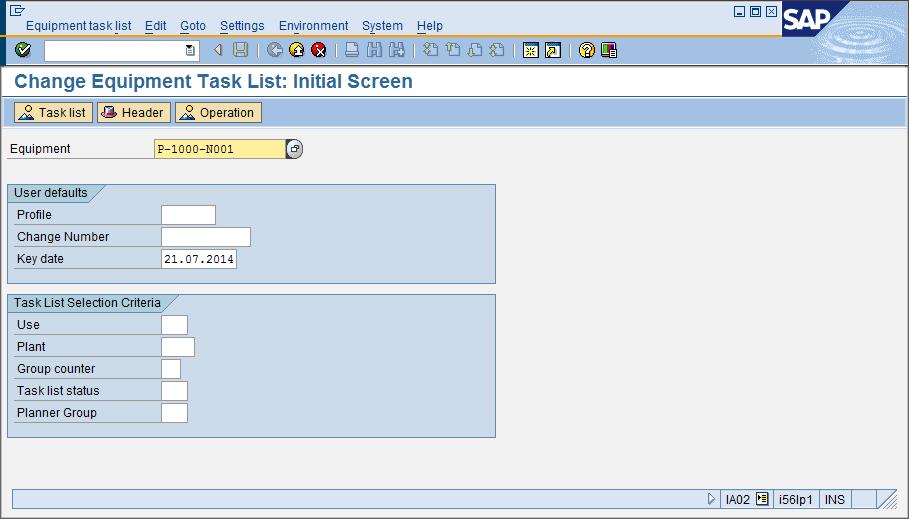Toggle the INS insert mode indicator
Screen dimensions: 909x519
pyautogui.click(x=835, y=499)
